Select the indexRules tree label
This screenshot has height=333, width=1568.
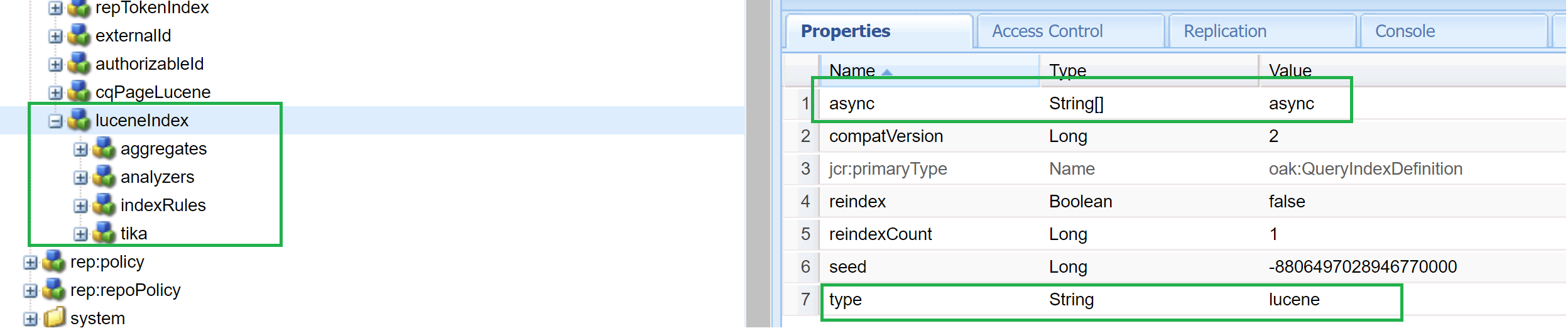pyautogui.click(x=163, y=205)
